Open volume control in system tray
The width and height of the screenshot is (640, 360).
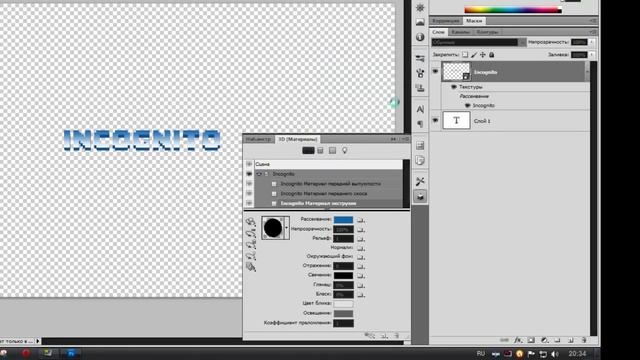pos(555,354)
